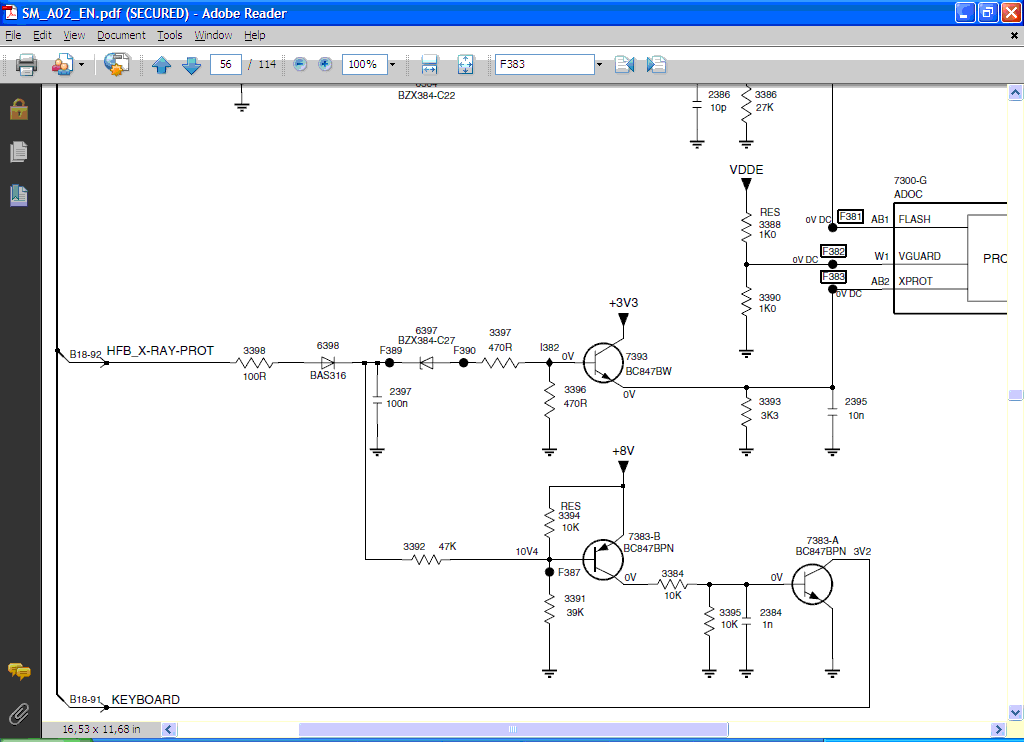Open the Comments panel in sidebar

pos(18,671)
